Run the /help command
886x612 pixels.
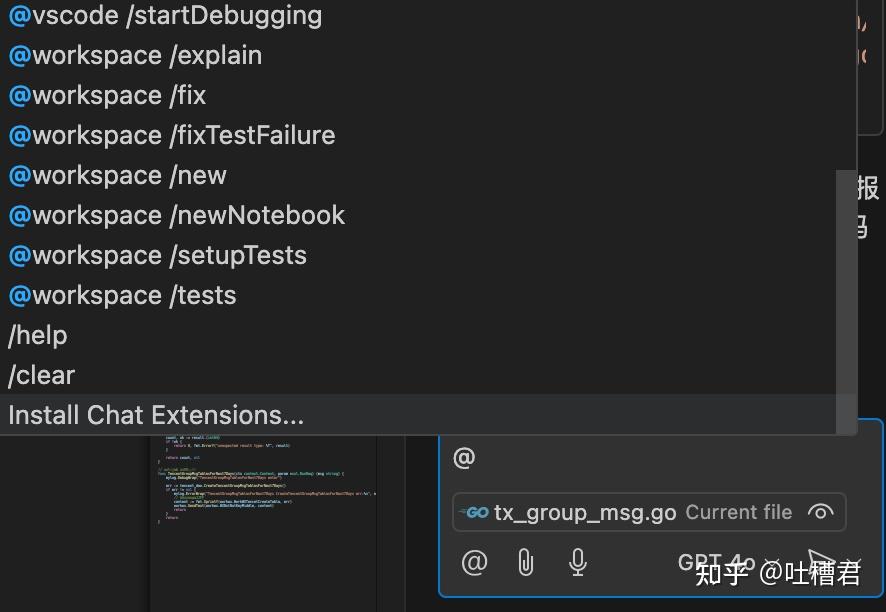coord(37,335)
